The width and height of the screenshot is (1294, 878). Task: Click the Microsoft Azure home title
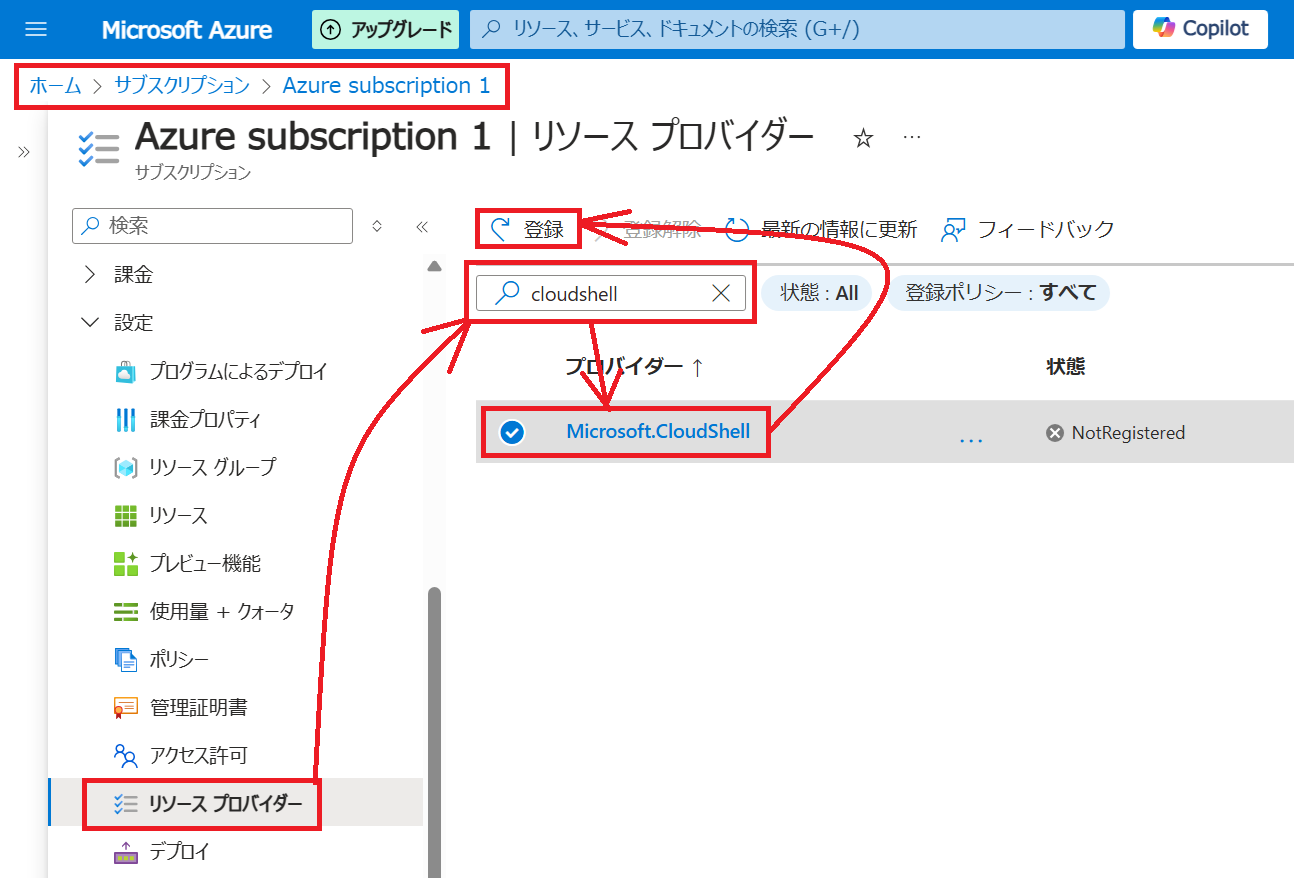click(x=187, y=30)
